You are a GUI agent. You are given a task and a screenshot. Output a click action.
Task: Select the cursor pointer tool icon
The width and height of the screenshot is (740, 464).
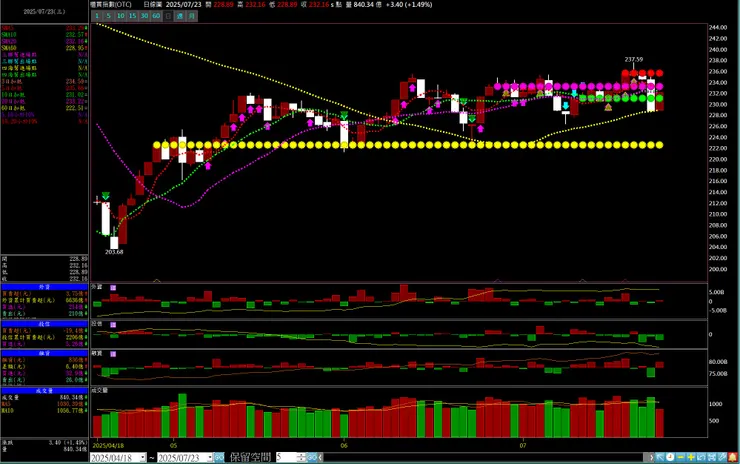pyautogui.click(x=660, y=457)
